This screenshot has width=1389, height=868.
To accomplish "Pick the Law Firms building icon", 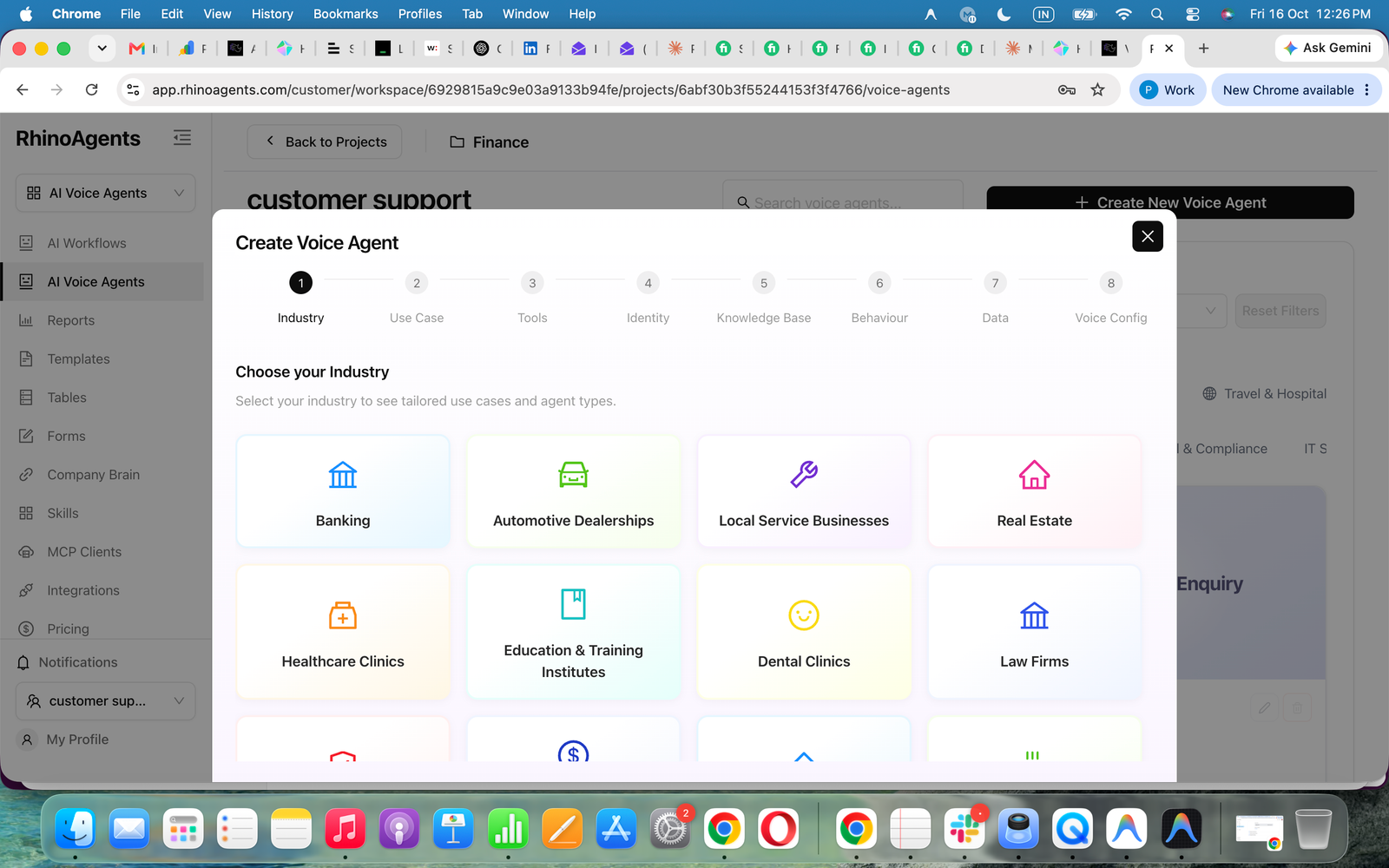I will [1034, 615].
